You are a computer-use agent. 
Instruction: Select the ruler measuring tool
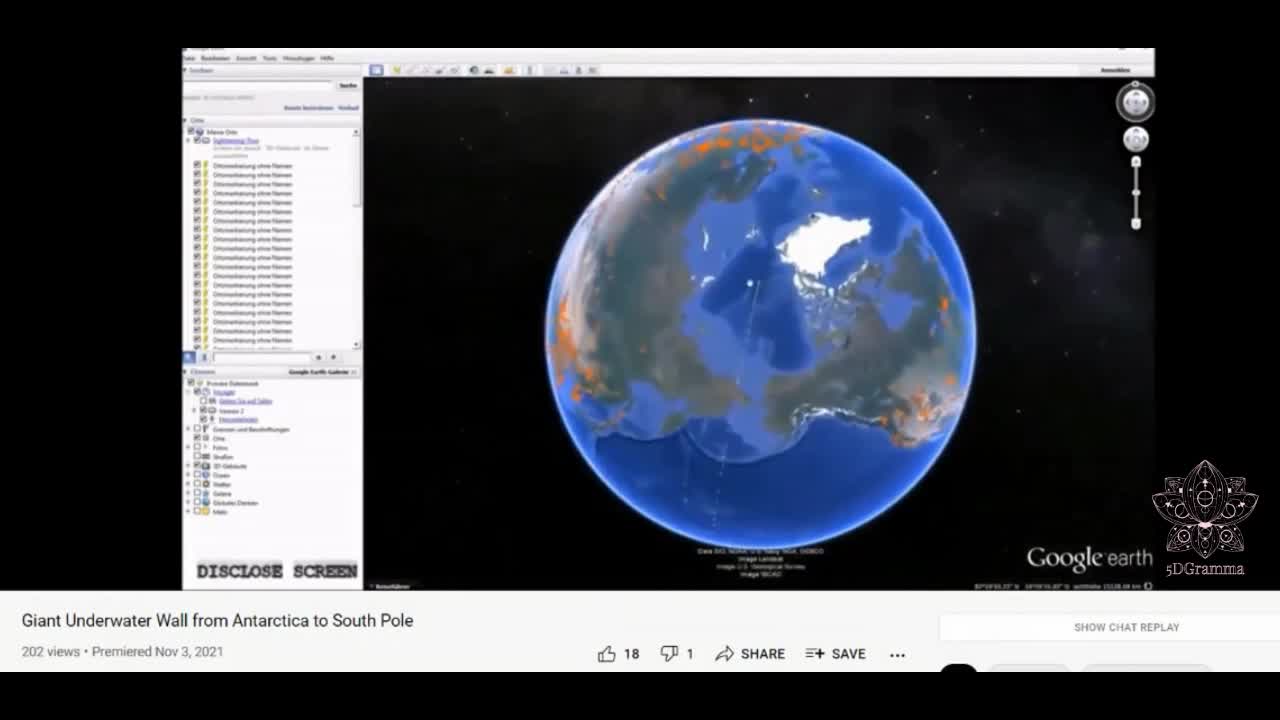click(x=530, y=70)
